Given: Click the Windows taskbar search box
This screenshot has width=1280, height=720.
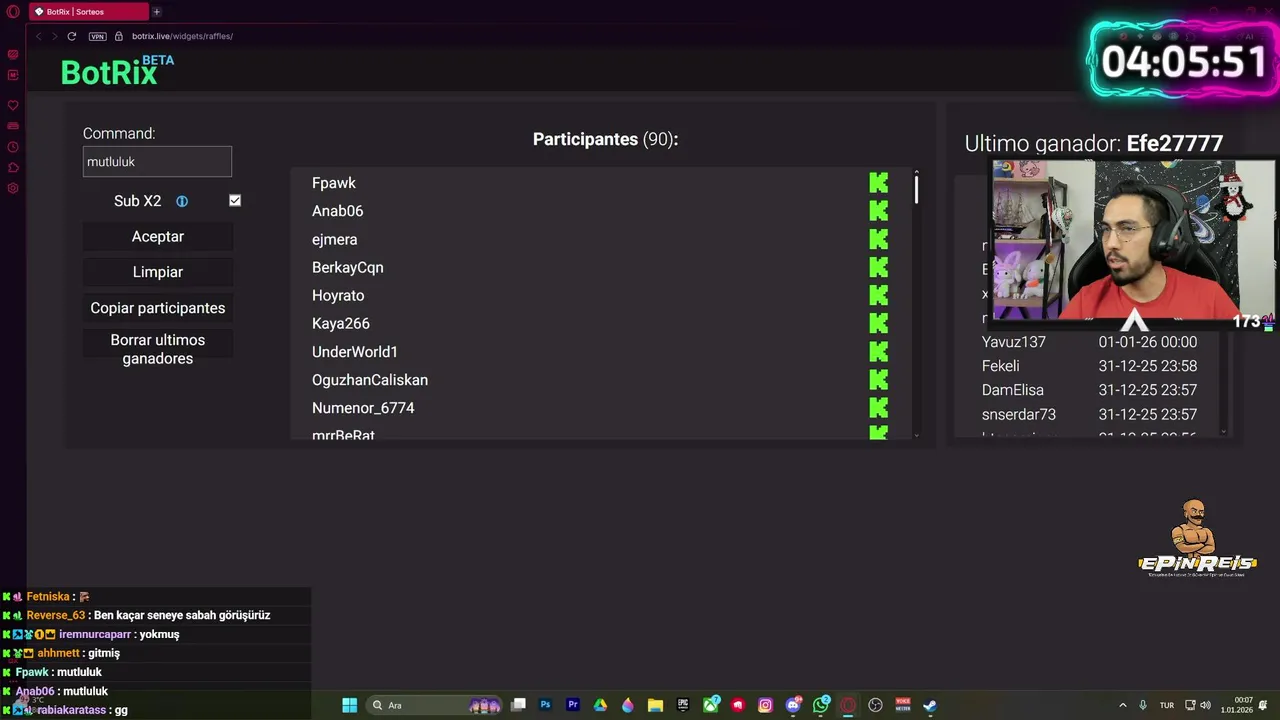Looking at the screenshot, I should coord(435,705).
